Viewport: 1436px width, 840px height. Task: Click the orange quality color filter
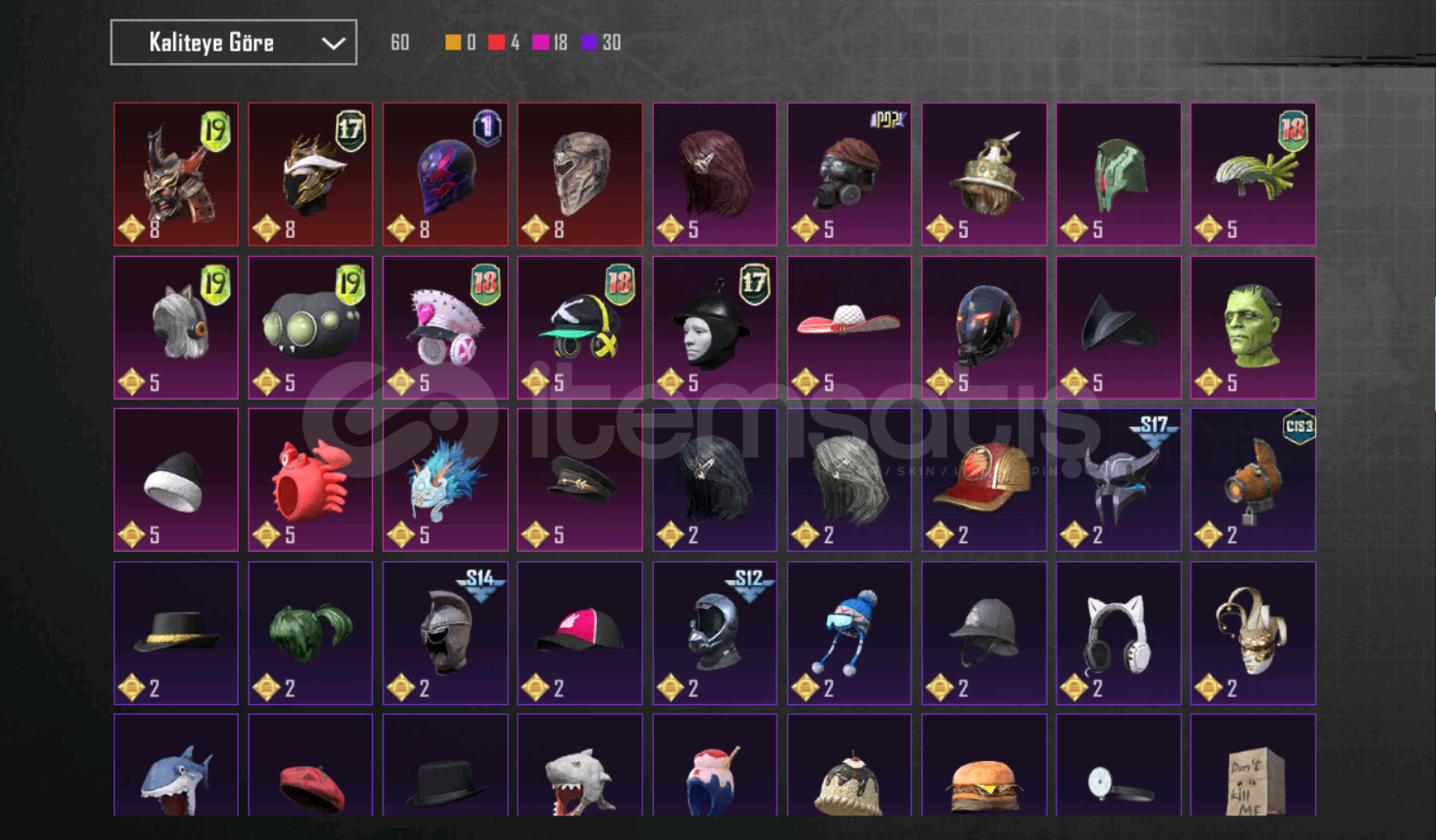(453, 43)
